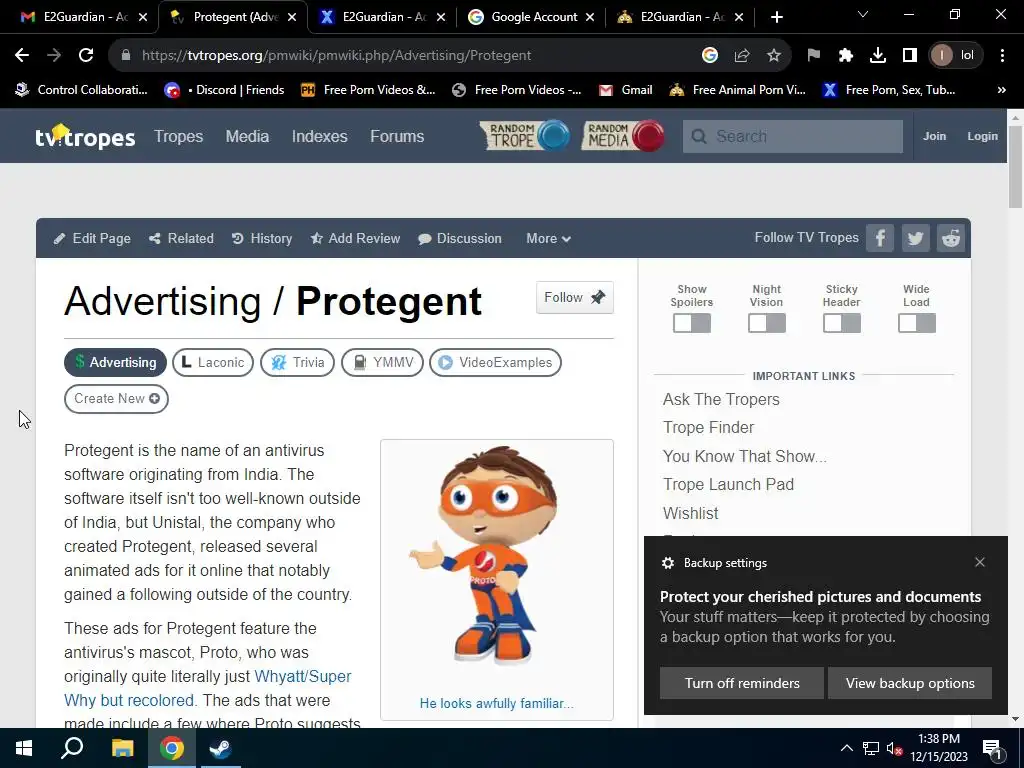1024x768 pixels.
Task: Open the Chrome three-dot menu
Action: (x=1002, y=56)
